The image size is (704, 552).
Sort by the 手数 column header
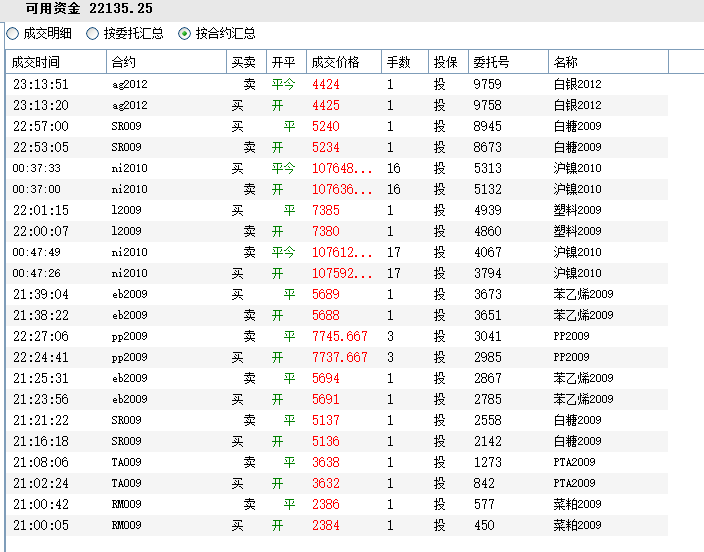pyautogui.click(x=405, y=62)
